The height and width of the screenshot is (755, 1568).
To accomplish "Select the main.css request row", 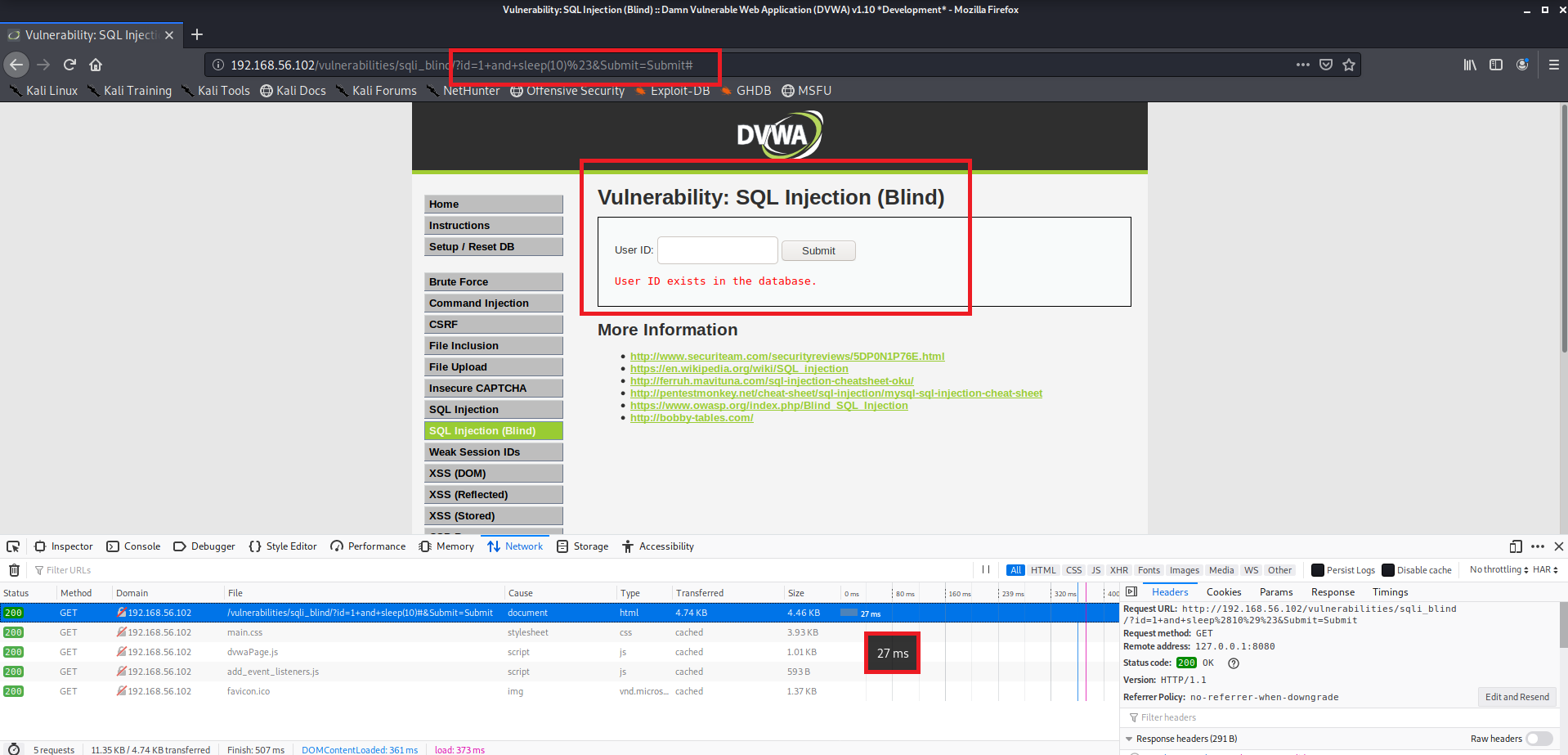I will coord(559,632).
